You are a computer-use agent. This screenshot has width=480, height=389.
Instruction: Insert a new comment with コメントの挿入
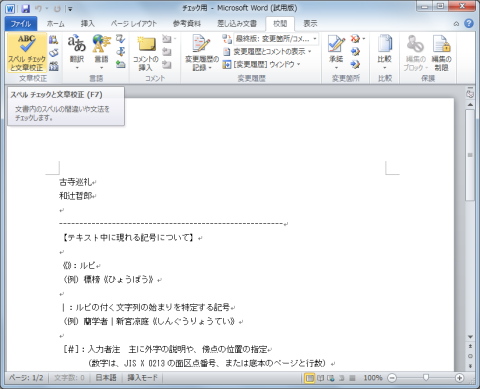[x=146, y=53]
